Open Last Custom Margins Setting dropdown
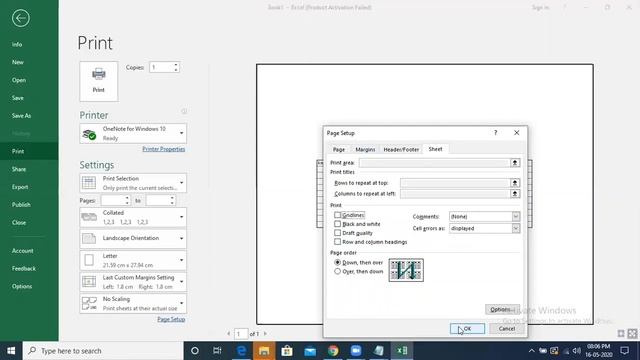The height and width of the screenshot is (360, 640). pos(133,282)
